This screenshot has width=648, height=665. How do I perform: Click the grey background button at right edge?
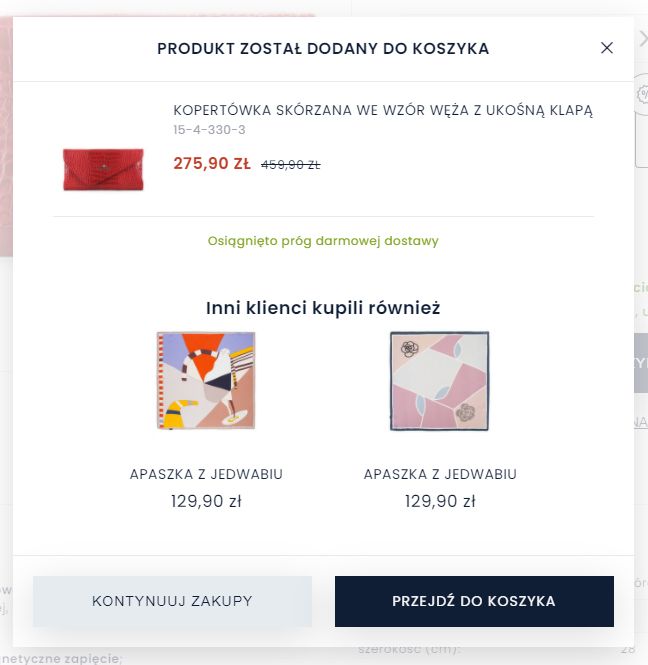[x=641, y=362]
